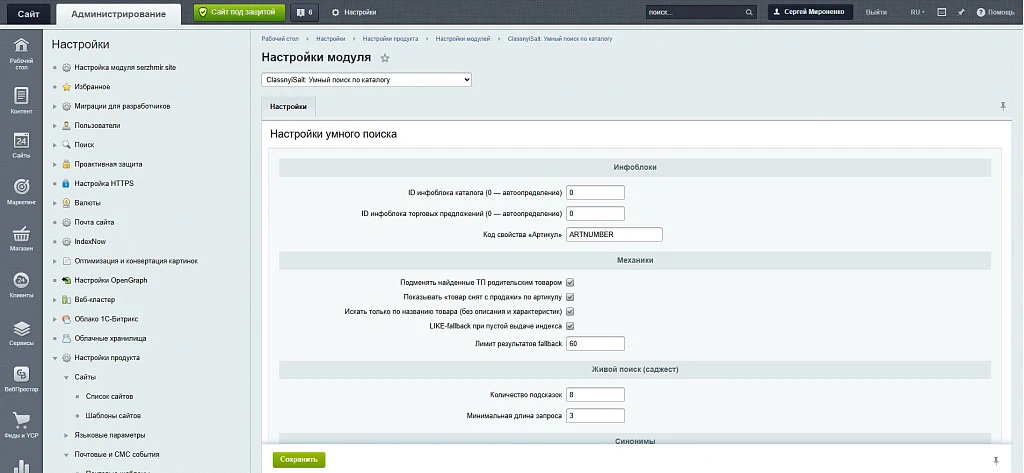
Task: Click the Пользователи tree icon
Action: pos(66,125)
